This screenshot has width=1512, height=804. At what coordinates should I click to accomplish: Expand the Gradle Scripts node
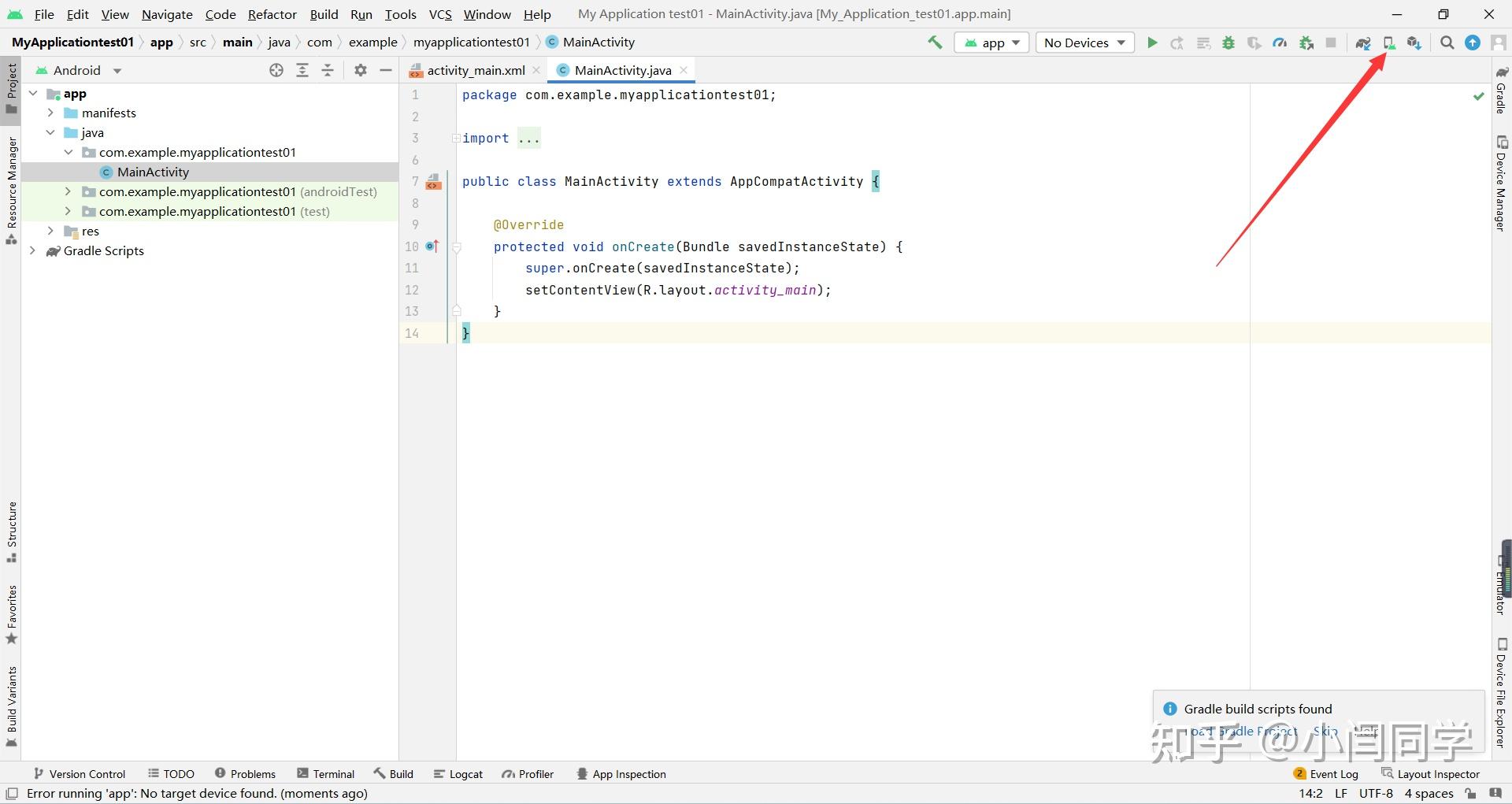tap(33, 251)
